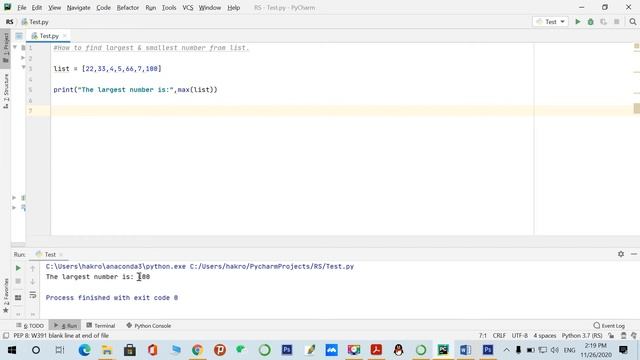This screenshot has width=640, height=360.
Task: Collapse the fold arrow at line 3
Action: [x=23, y=67]
